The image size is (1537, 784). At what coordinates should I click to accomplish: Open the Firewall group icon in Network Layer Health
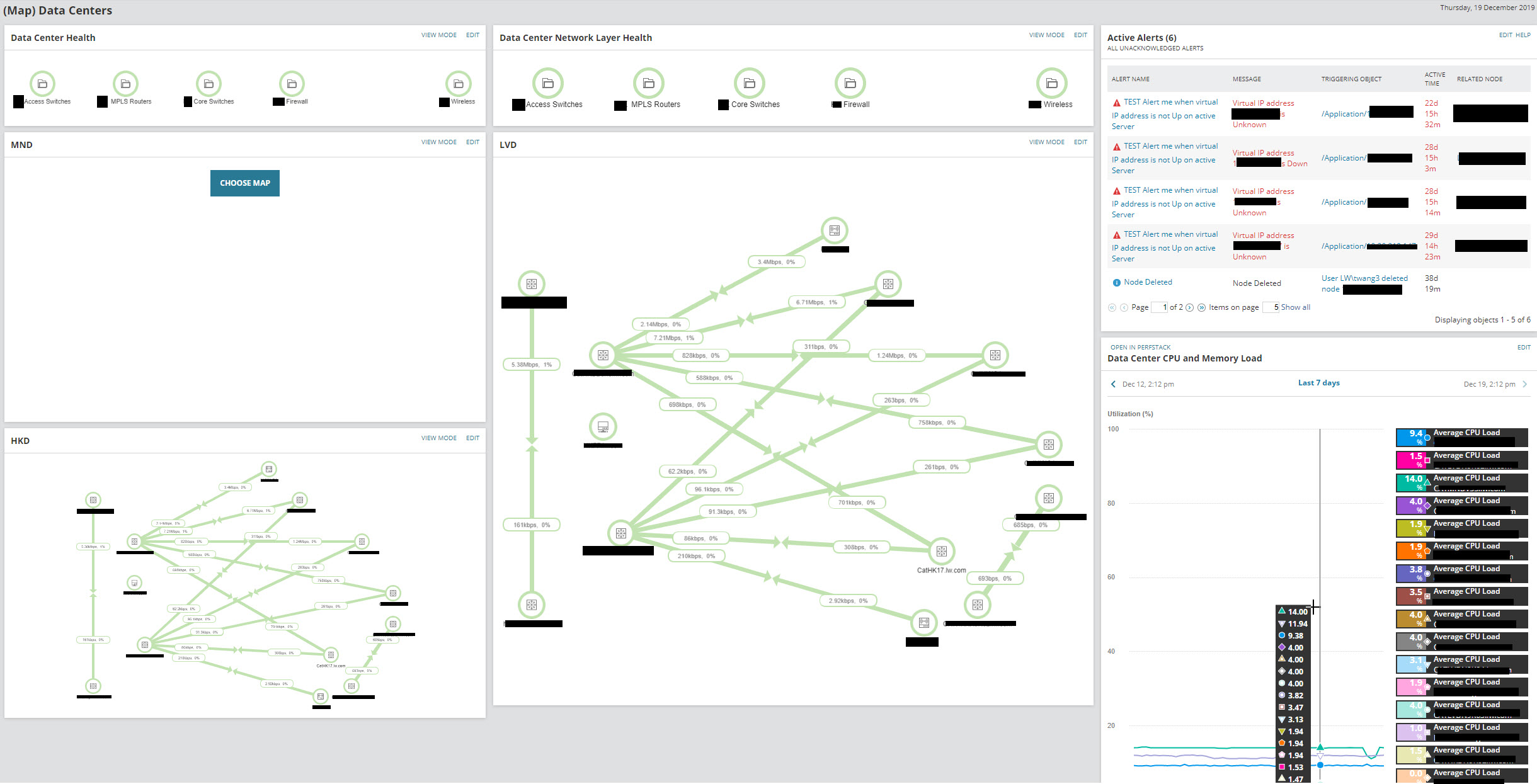point(850,83)
